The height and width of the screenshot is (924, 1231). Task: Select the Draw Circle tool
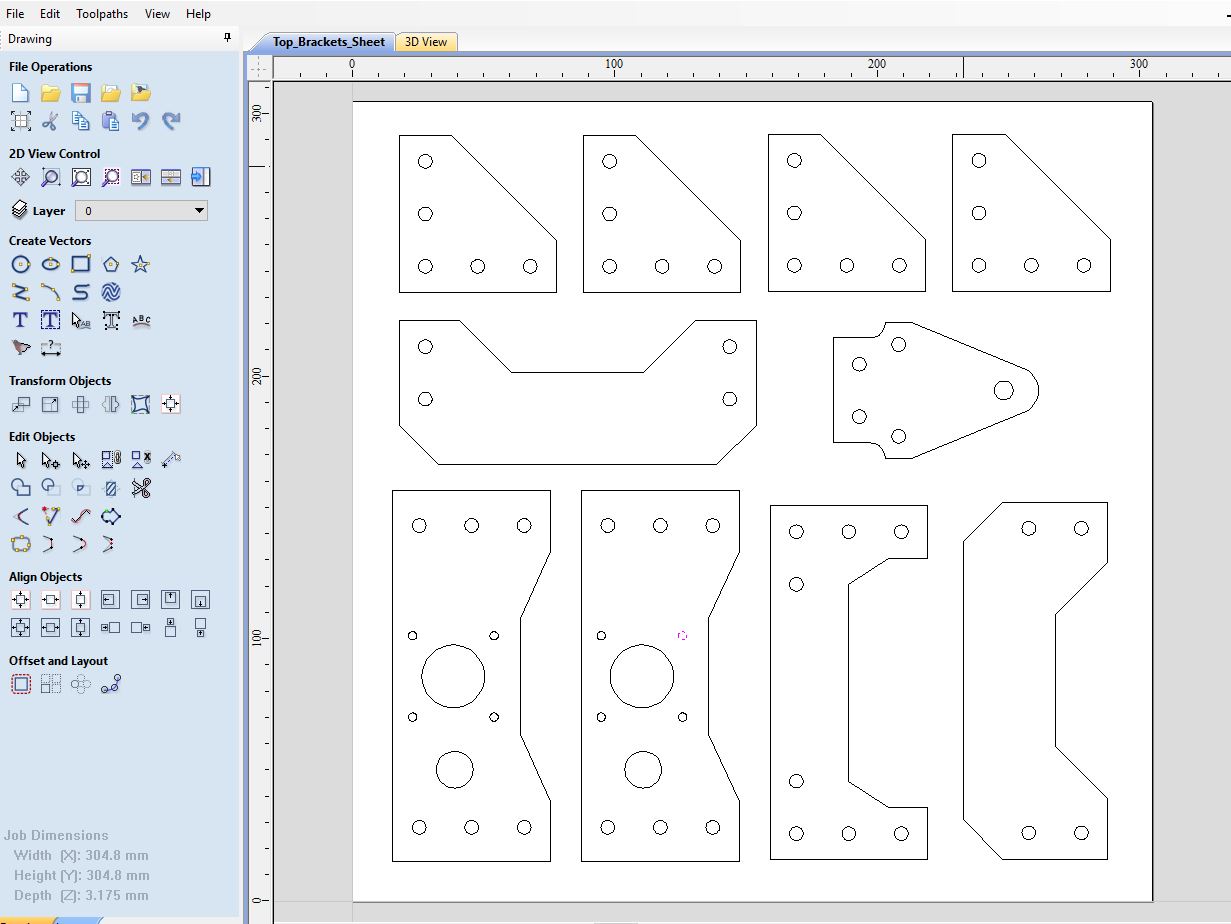click(20, 264)
